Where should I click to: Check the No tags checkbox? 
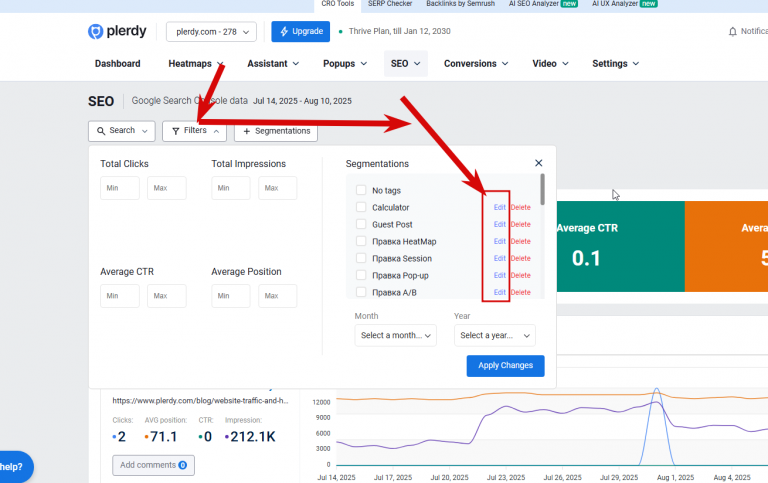pos(361,190)
